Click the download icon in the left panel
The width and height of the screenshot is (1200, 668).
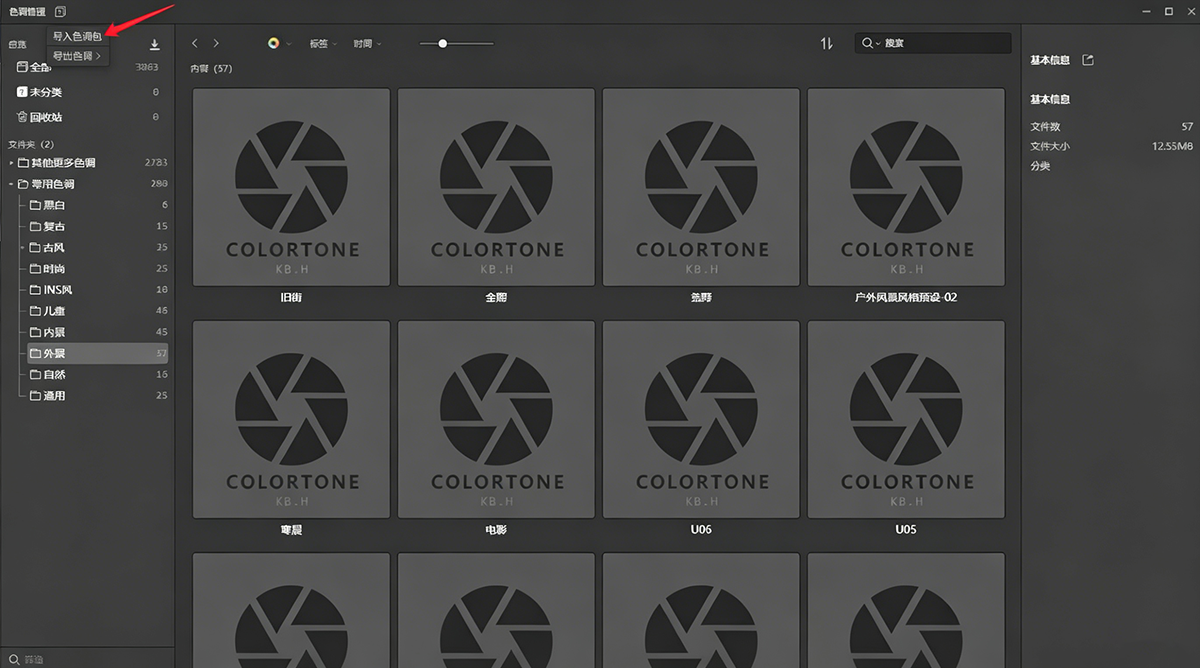coord(155,45)
